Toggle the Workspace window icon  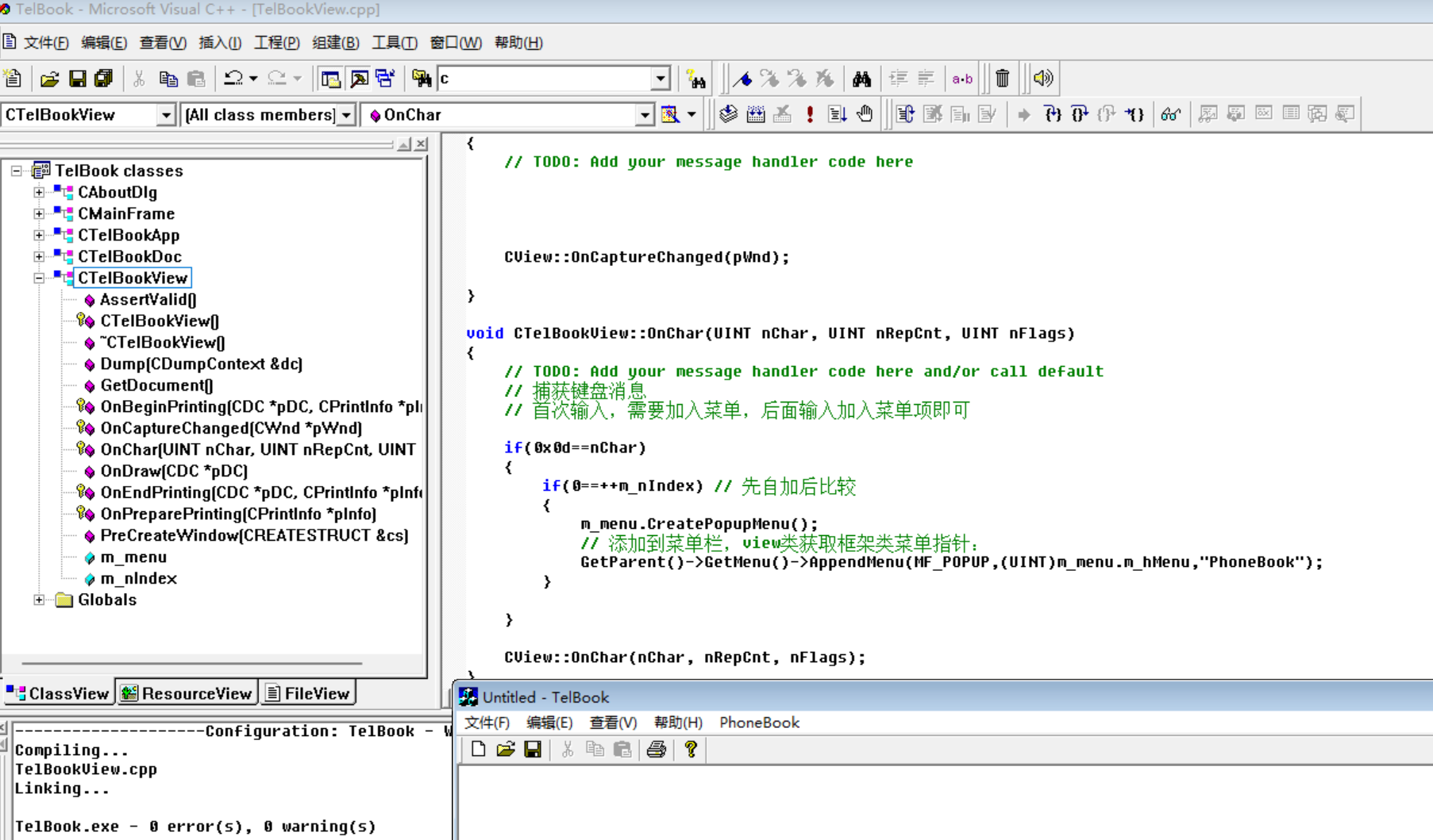coord(330,79)
